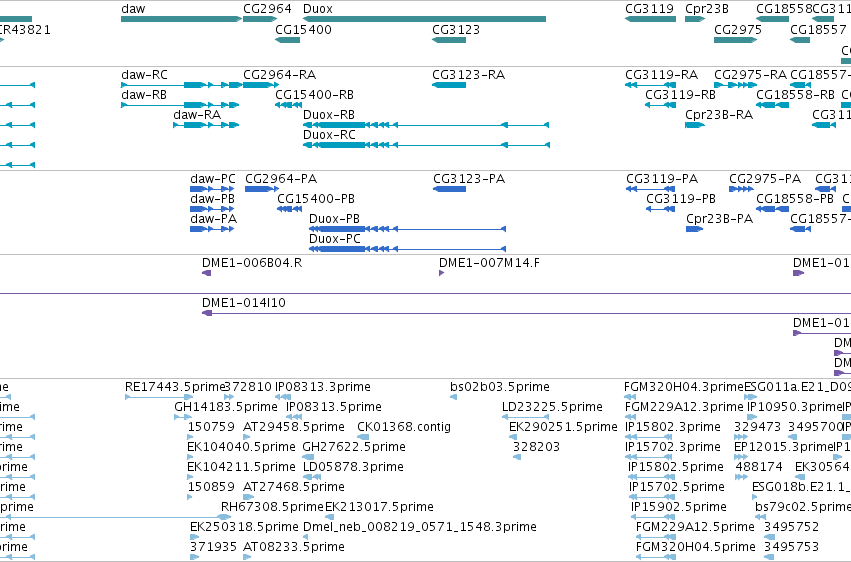Click the 328203 EST marker
This screenshot has height=562, width=851.
(517, 458)
